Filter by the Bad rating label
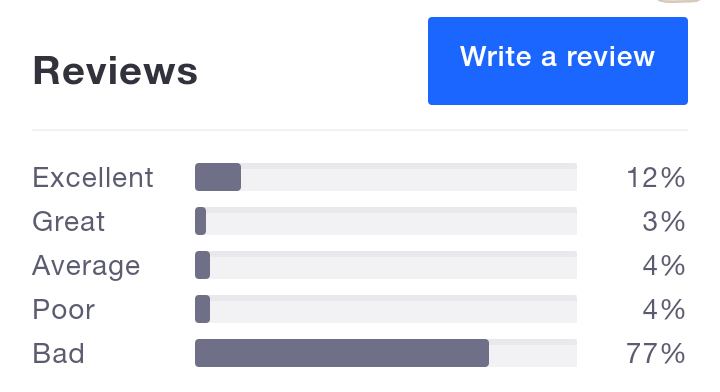 pyautogui.click(x=58, y=353)
